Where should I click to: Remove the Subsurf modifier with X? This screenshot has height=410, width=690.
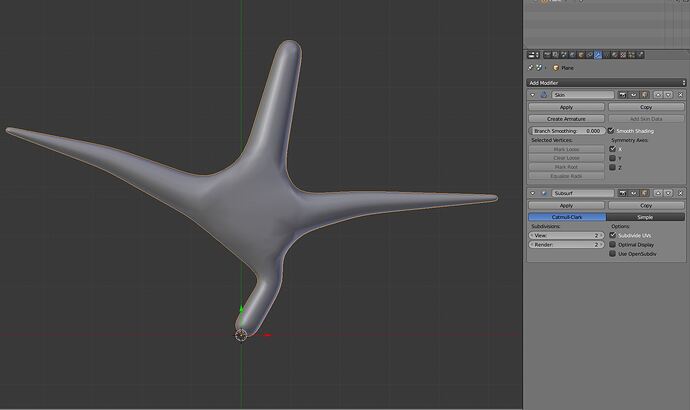pos(680,193)
